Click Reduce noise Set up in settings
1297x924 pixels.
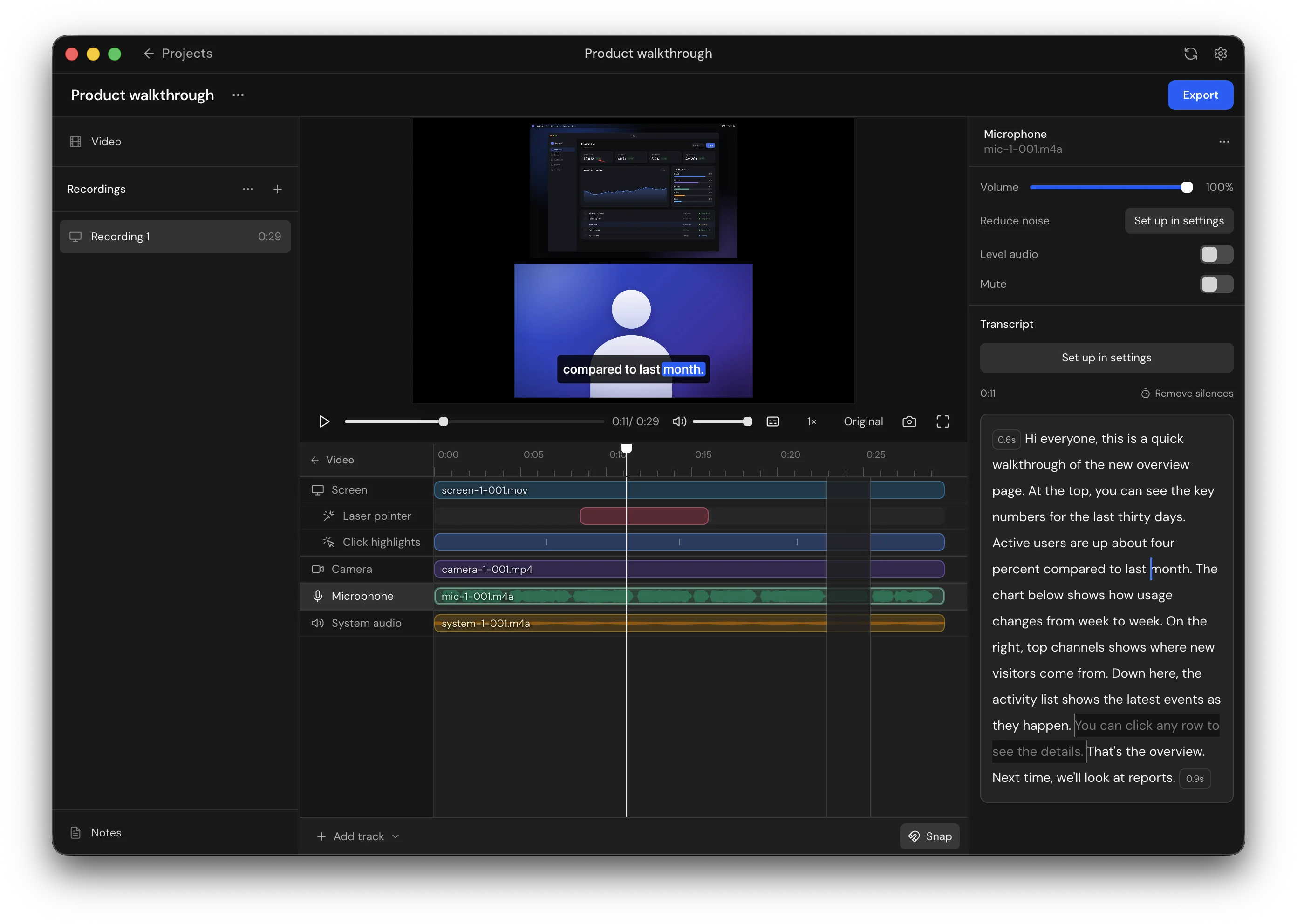click(1179, 221)
